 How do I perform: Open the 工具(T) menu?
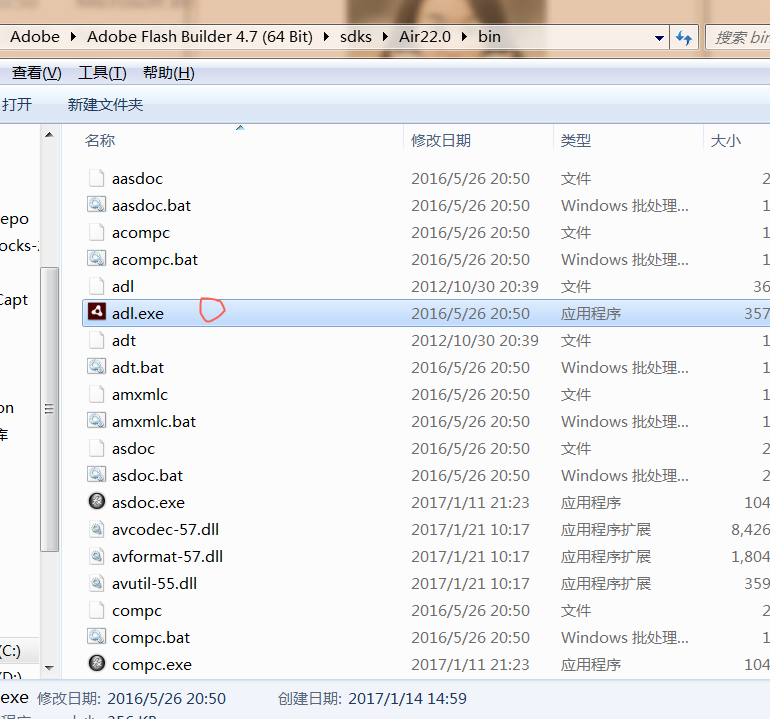tap(102, 73)
